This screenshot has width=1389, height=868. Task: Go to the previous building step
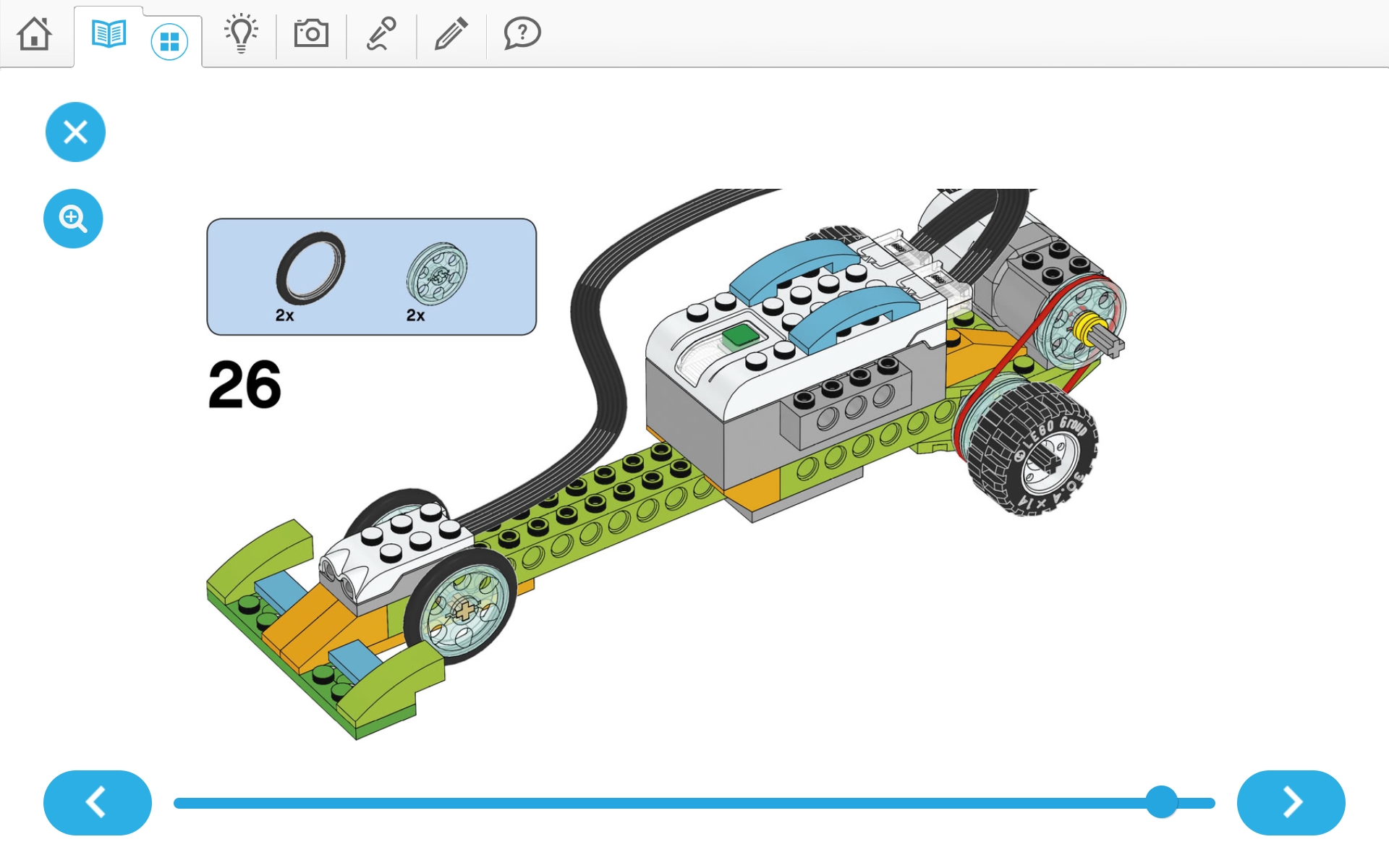coord(98,803)
